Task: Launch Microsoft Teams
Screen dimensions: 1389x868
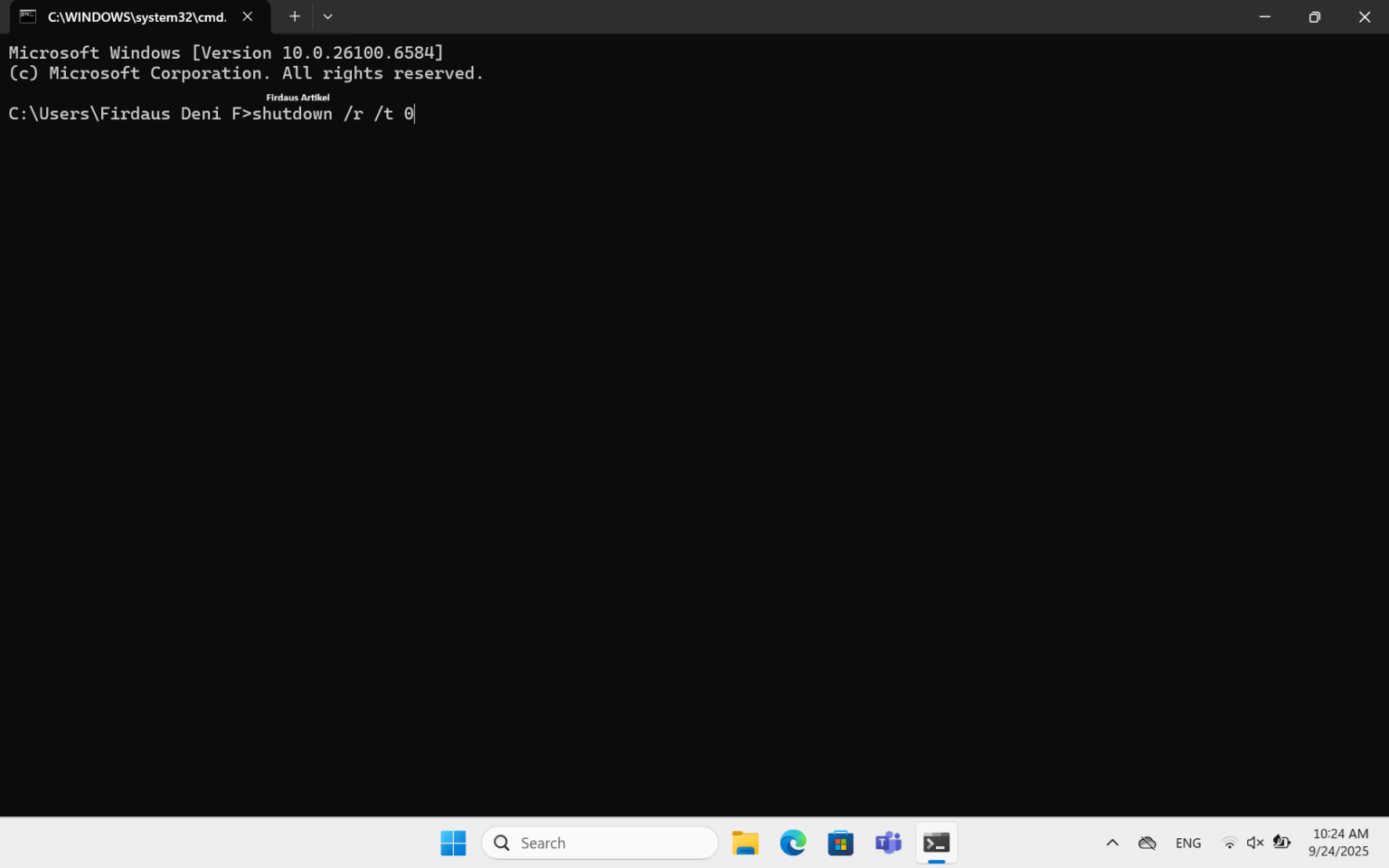Action: click(888, 842)
